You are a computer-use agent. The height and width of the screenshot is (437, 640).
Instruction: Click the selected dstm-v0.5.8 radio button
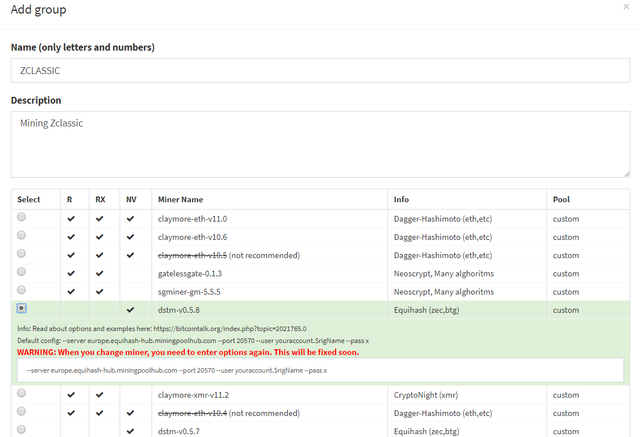22,308
